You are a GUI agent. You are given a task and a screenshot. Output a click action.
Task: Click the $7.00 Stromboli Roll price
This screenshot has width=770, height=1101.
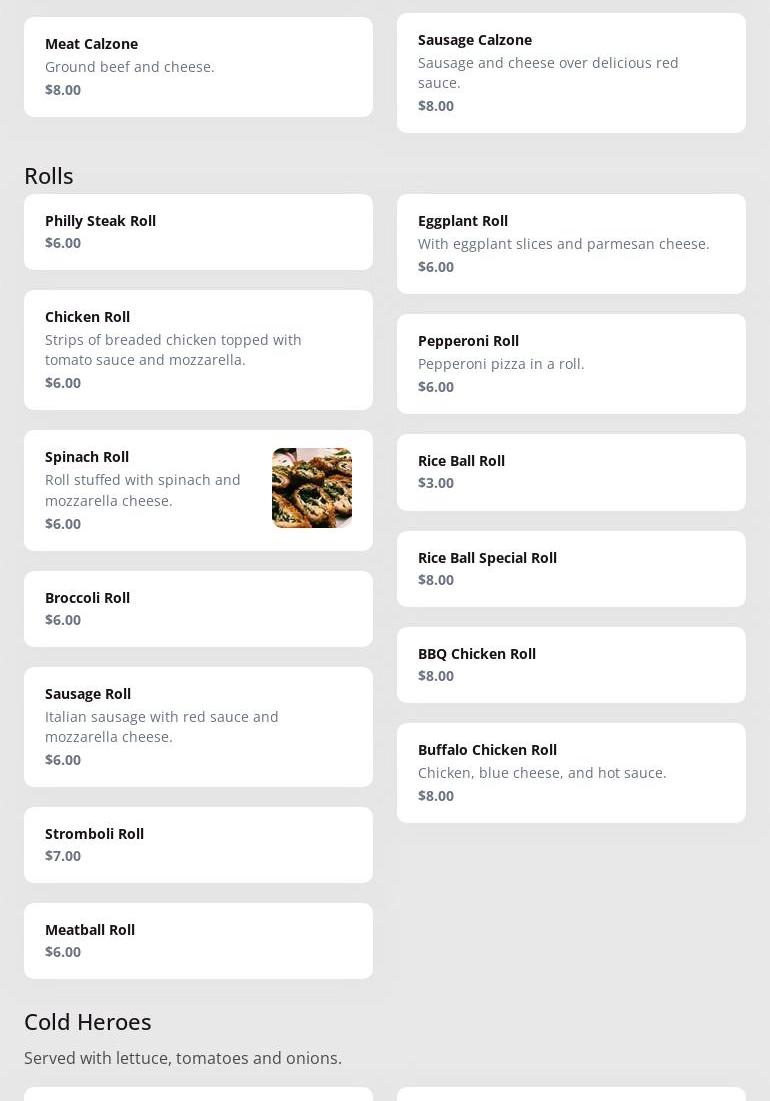[x=63, y=856]
